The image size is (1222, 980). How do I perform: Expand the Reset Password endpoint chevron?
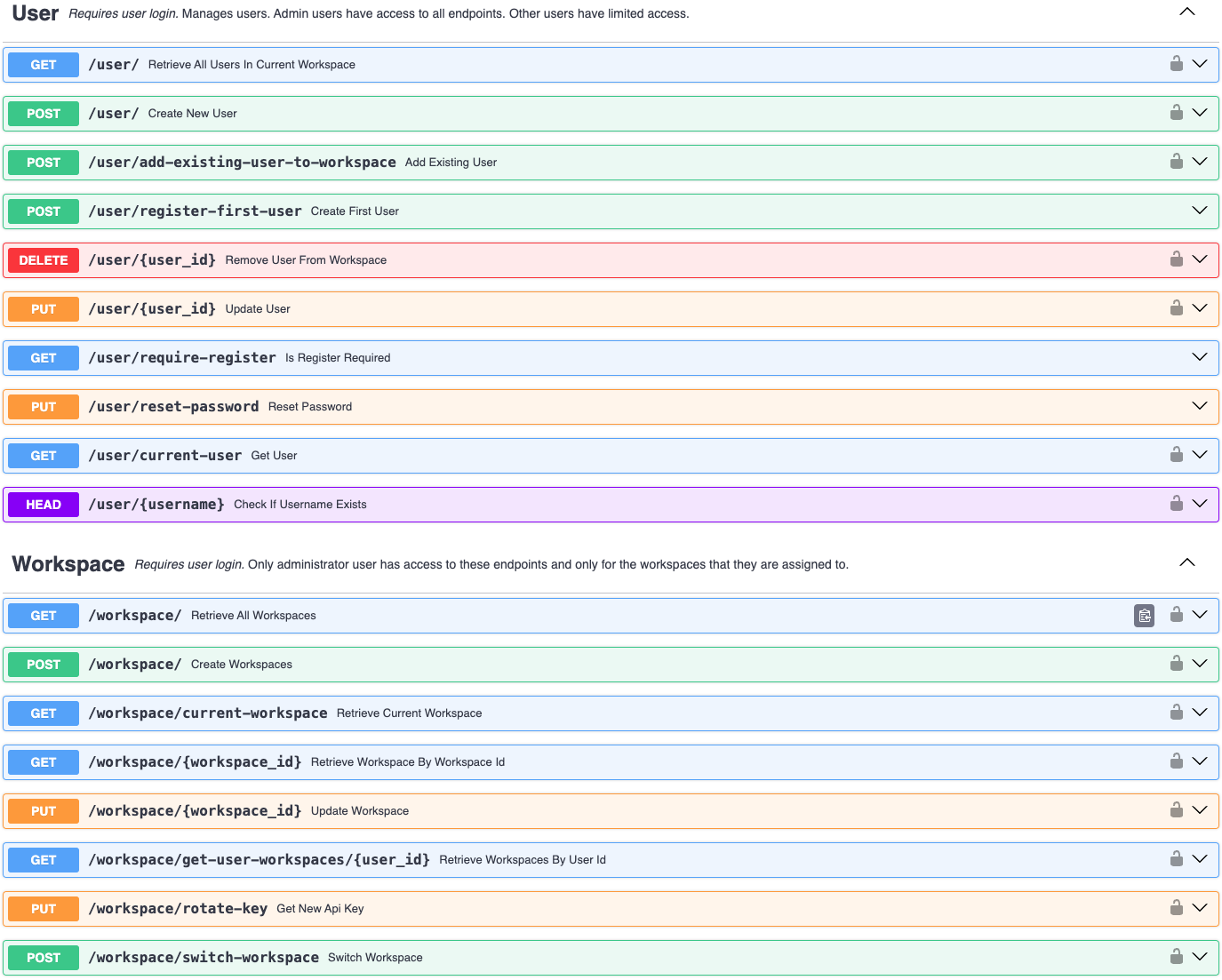pyautogui.click(x=1199, y=406)
